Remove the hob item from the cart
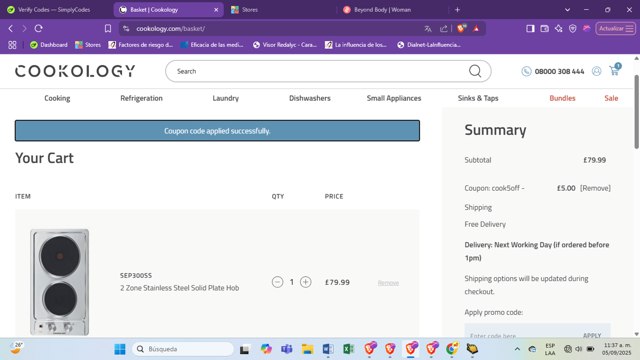The width and height of the screenshot is (640, 360). coord(388,283)
